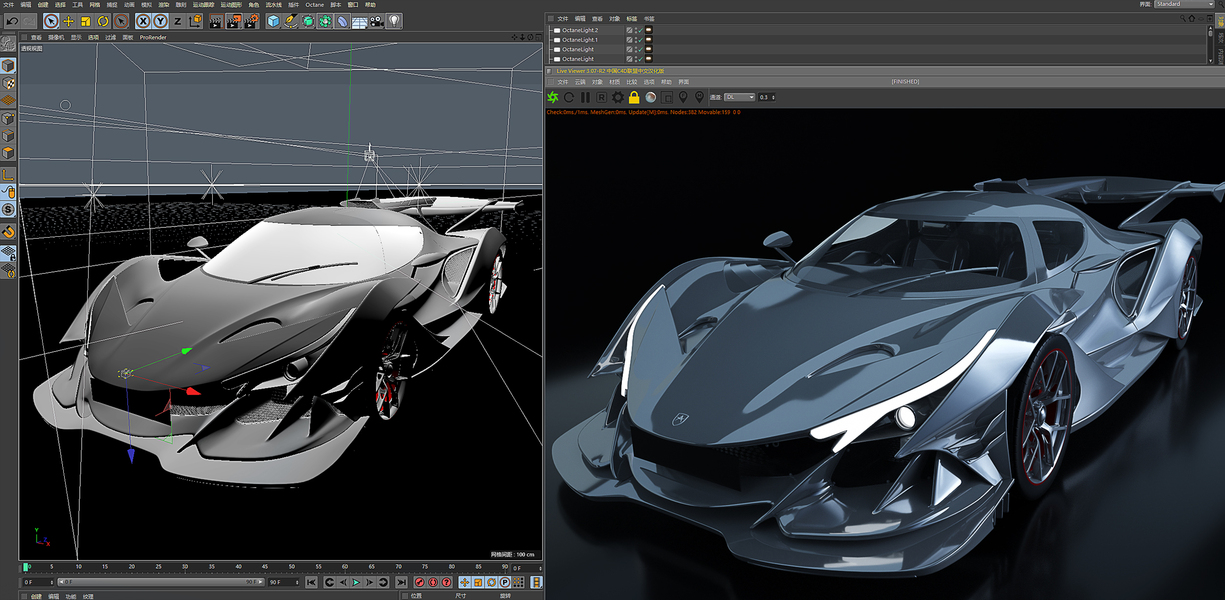The image size is (1225, 600).
Task: Toggle the Z axis lock
Action: click(x=177, y=21)
